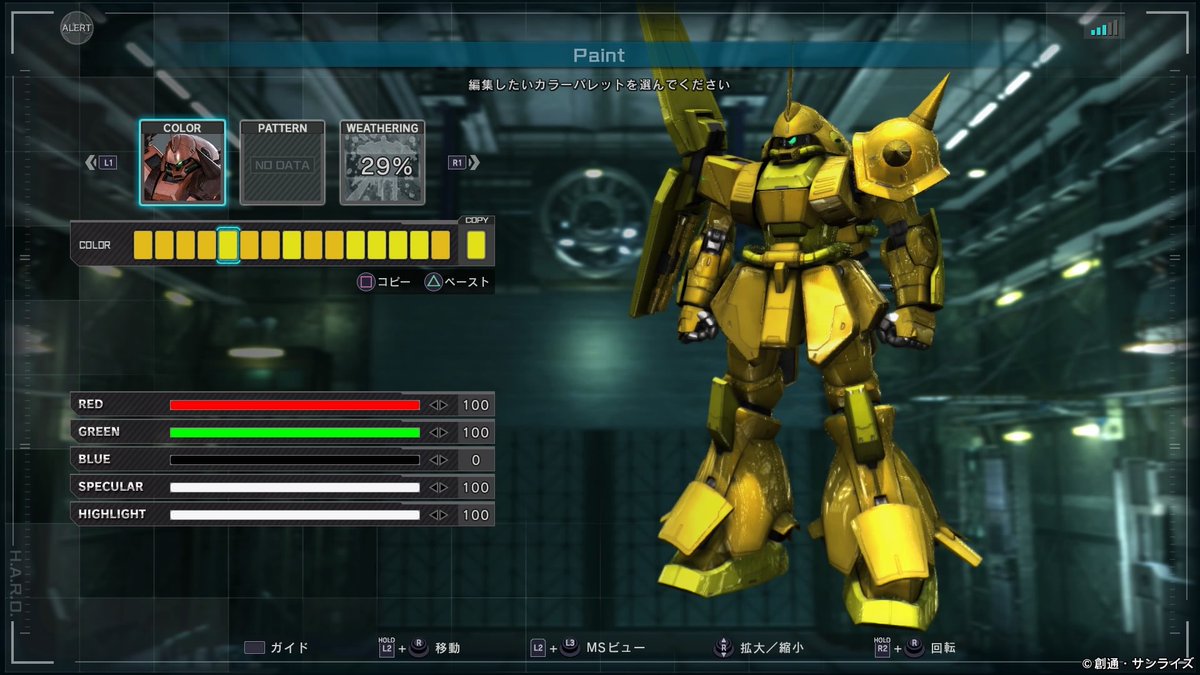Click the RED row label

91,404
